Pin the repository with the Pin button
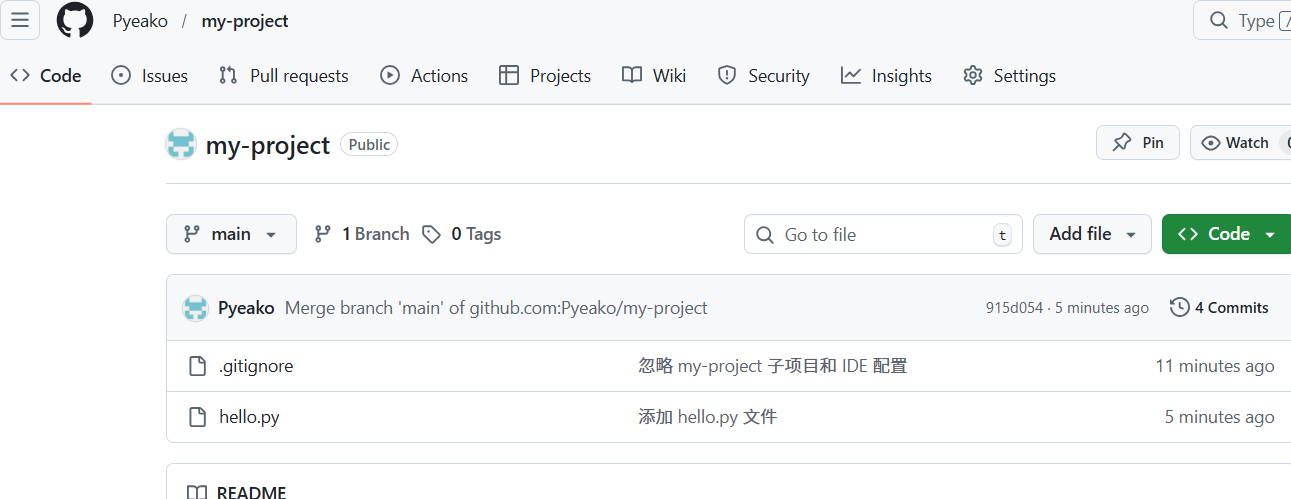 (x=1138, y=143)
